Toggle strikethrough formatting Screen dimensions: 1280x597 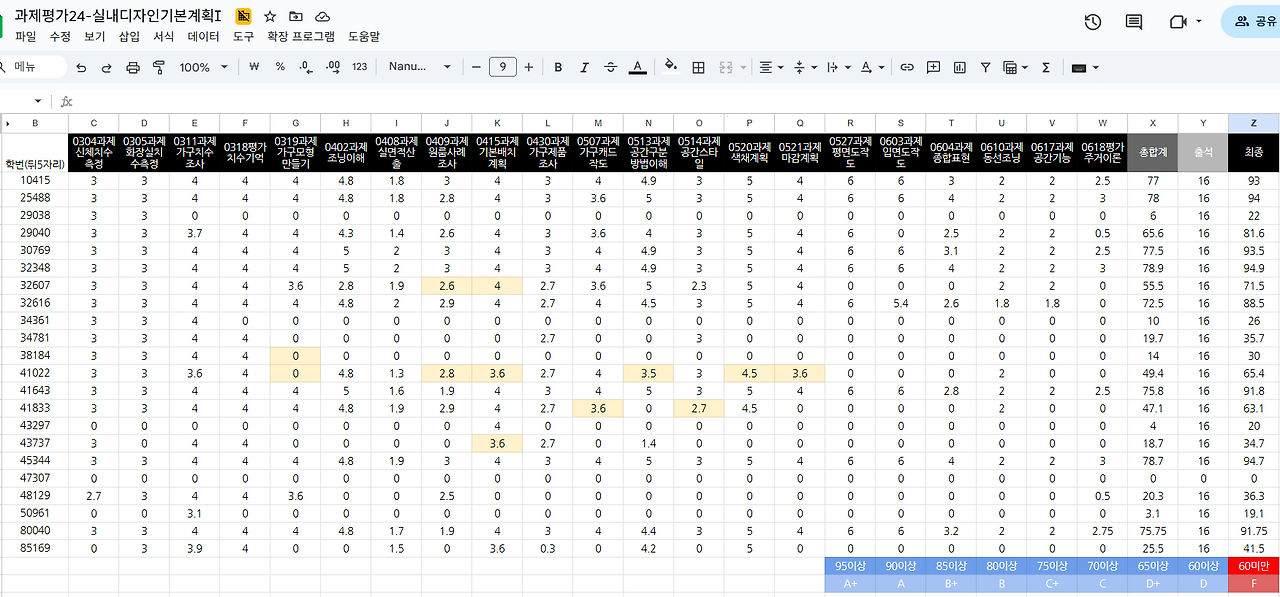click(610, 67)
